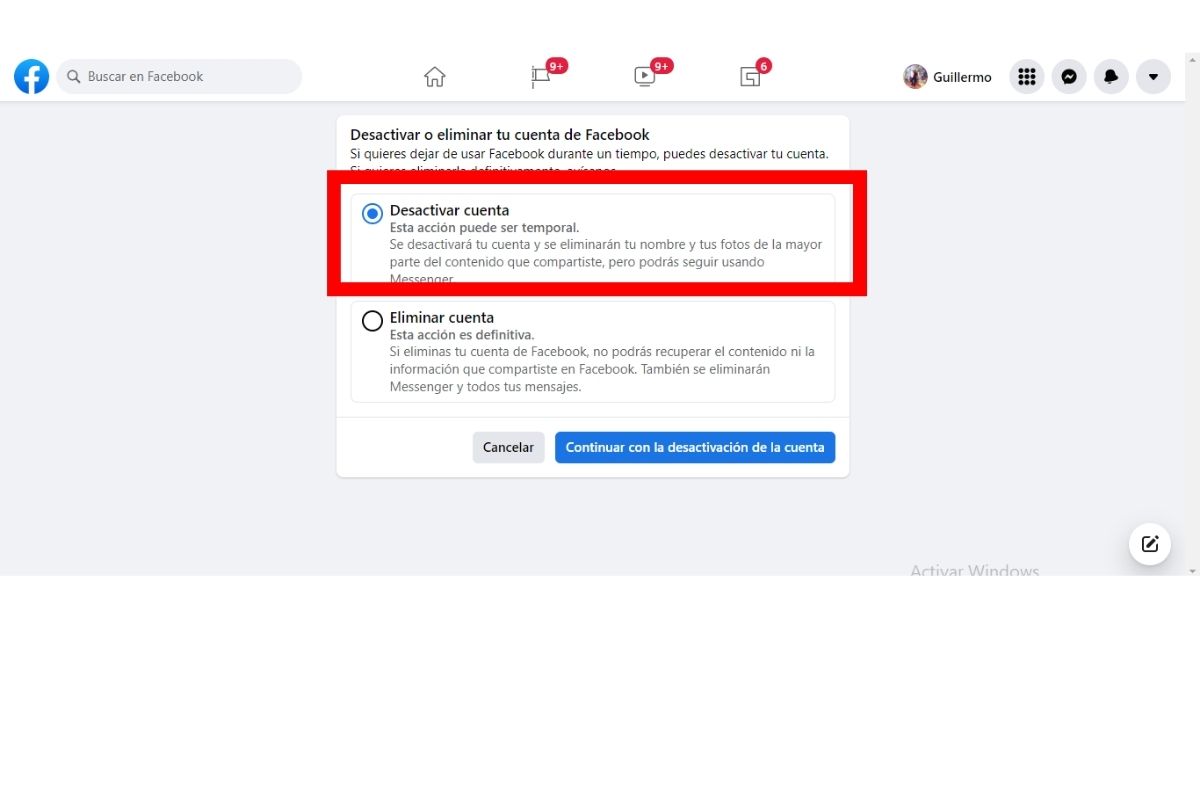Click the Desactivar cuenta heading text
1200x800 pixels.
(449, 210)
